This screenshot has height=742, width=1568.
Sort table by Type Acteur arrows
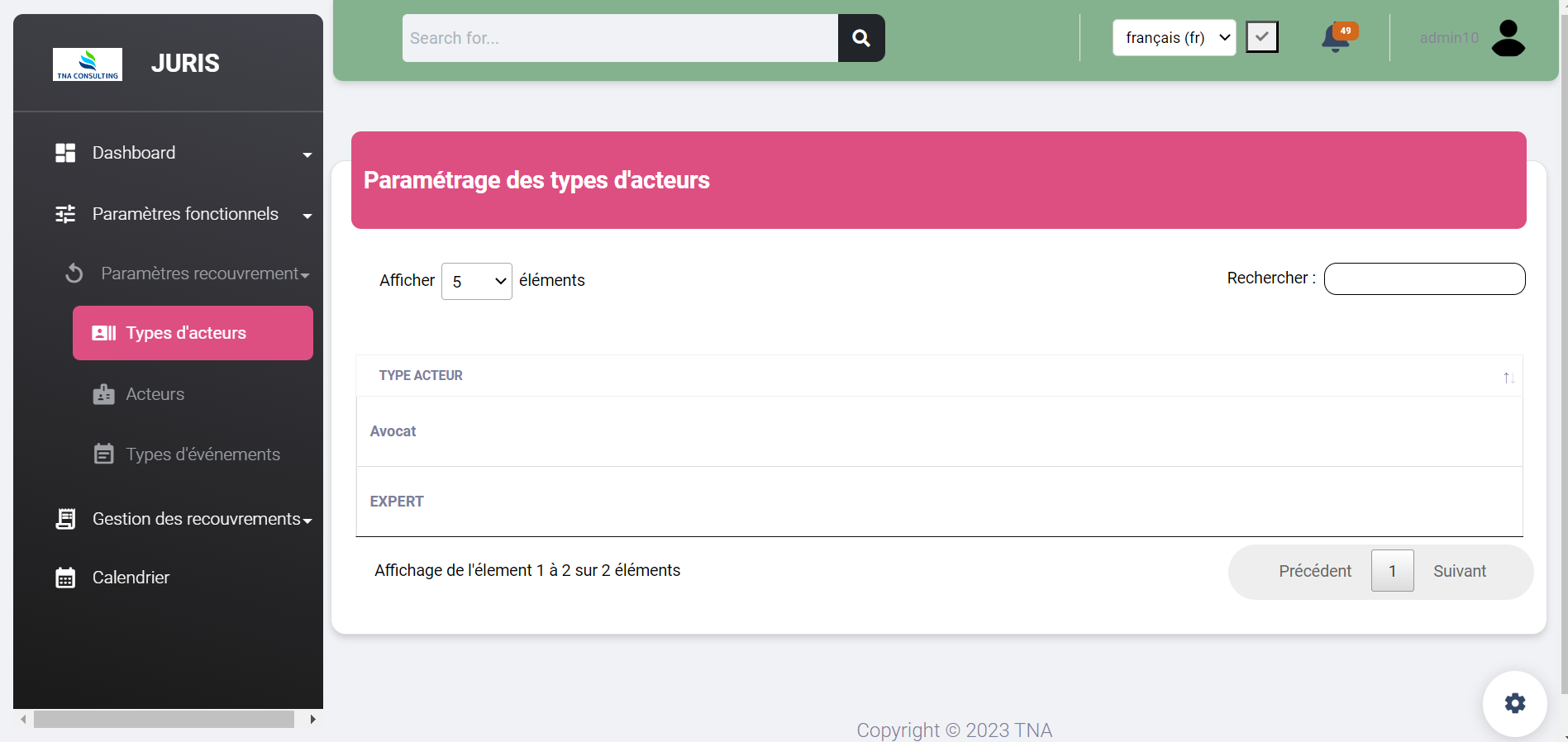pos(1508,378)
